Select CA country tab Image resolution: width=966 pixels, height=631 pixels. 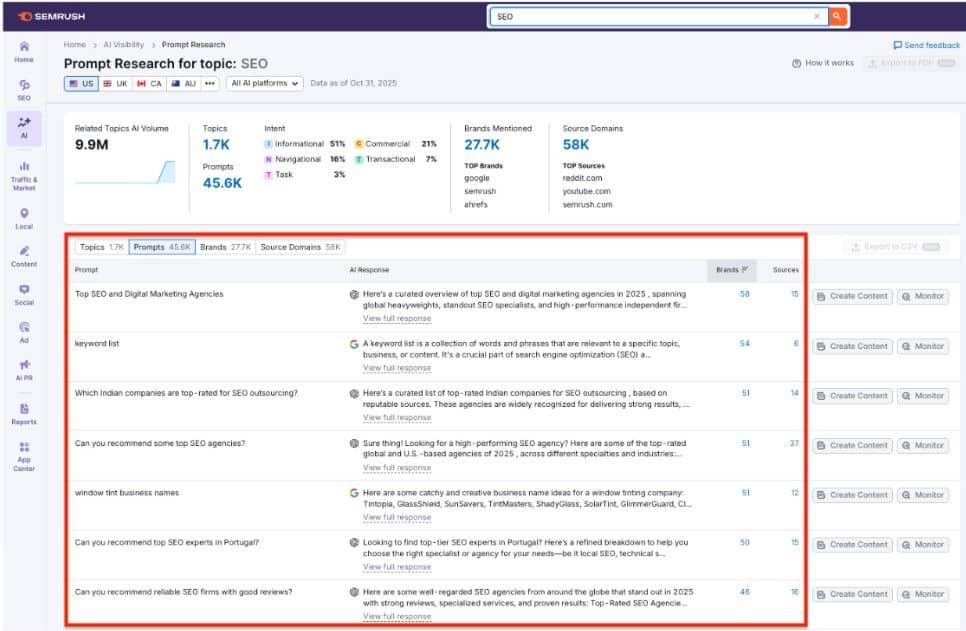(x=149, y=83)
